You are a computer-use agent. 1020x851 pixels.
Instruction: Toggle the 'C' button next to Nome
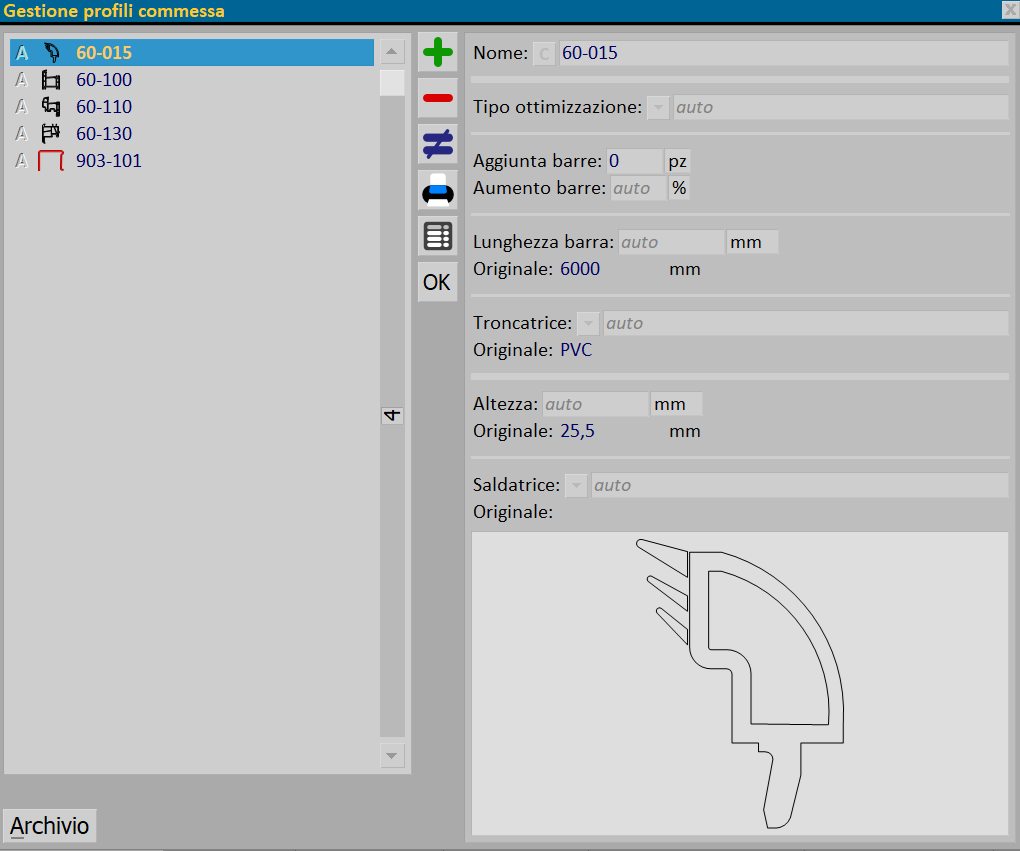click(x=544, y=54)
